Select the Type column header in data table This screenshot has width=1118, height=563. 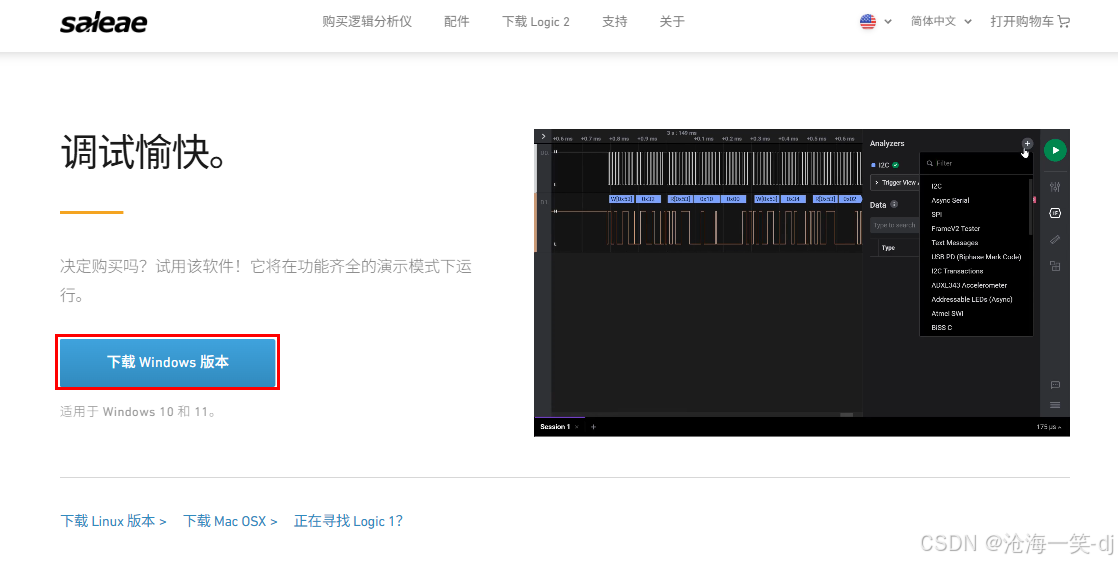pyautogui.click(x=888, y=247)
